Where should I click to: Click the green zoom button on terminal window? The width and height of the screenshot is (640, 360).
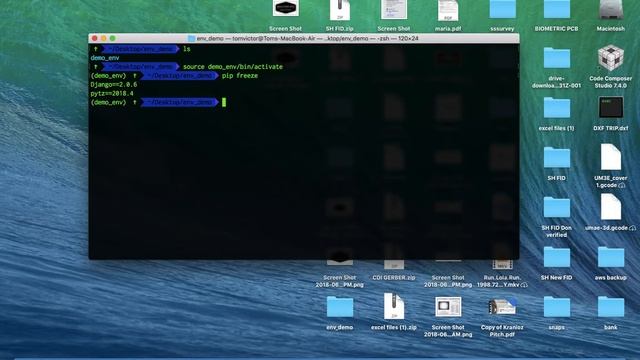pyautogui.click(x=113, y=38)
